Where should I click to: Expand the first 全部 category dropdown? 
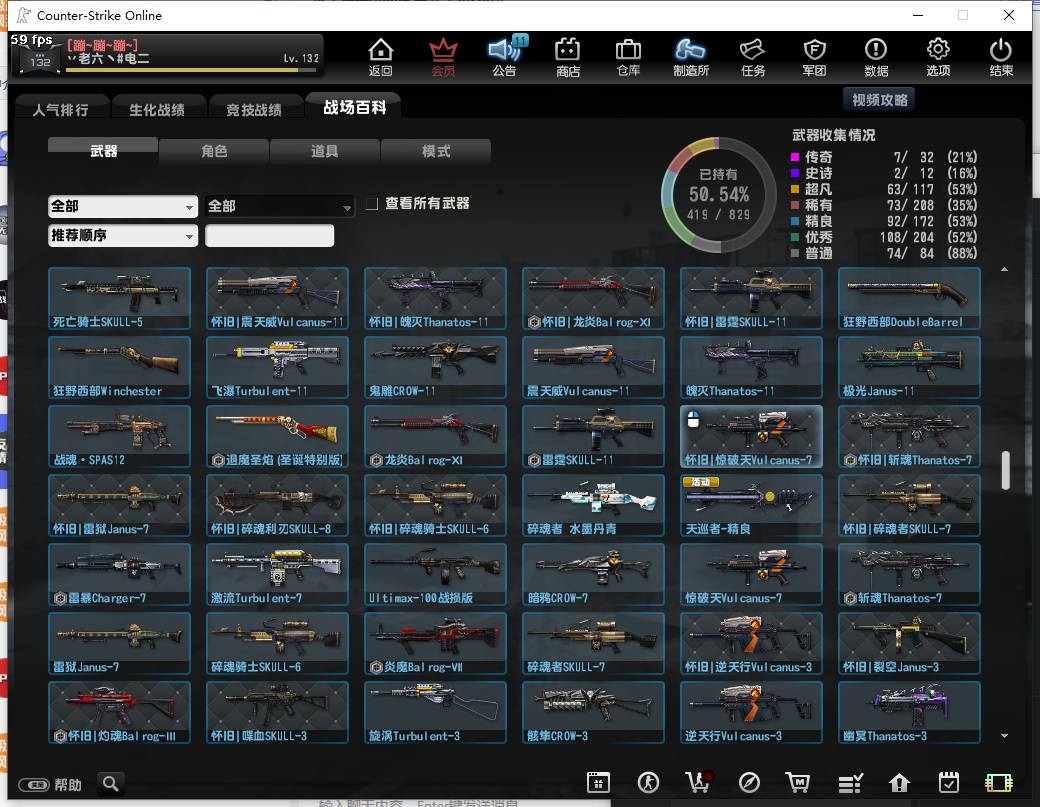[x=123, y=206]
